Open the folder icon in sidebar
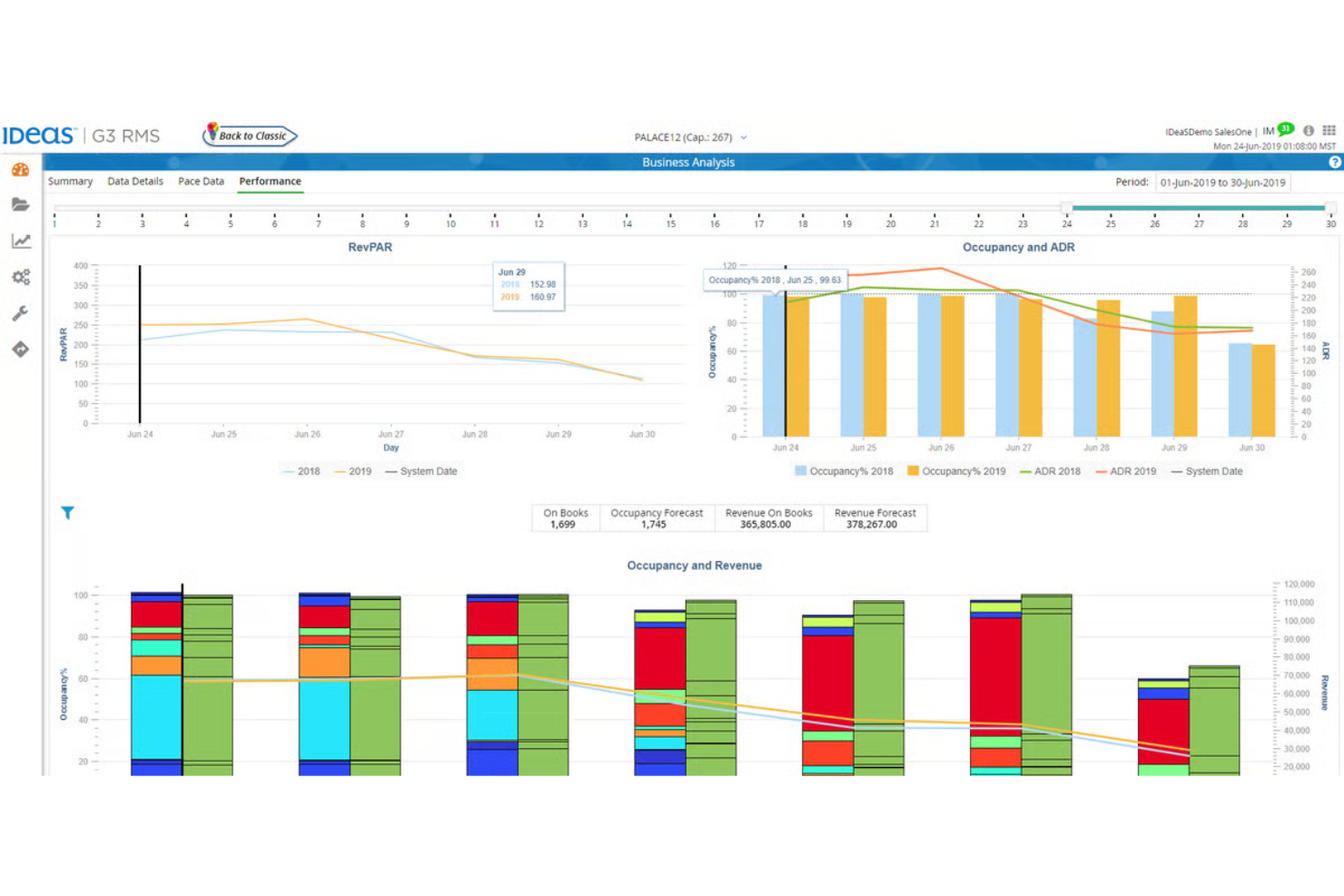The width and height of the screenshot is (1344, 896). click(20, 205)
